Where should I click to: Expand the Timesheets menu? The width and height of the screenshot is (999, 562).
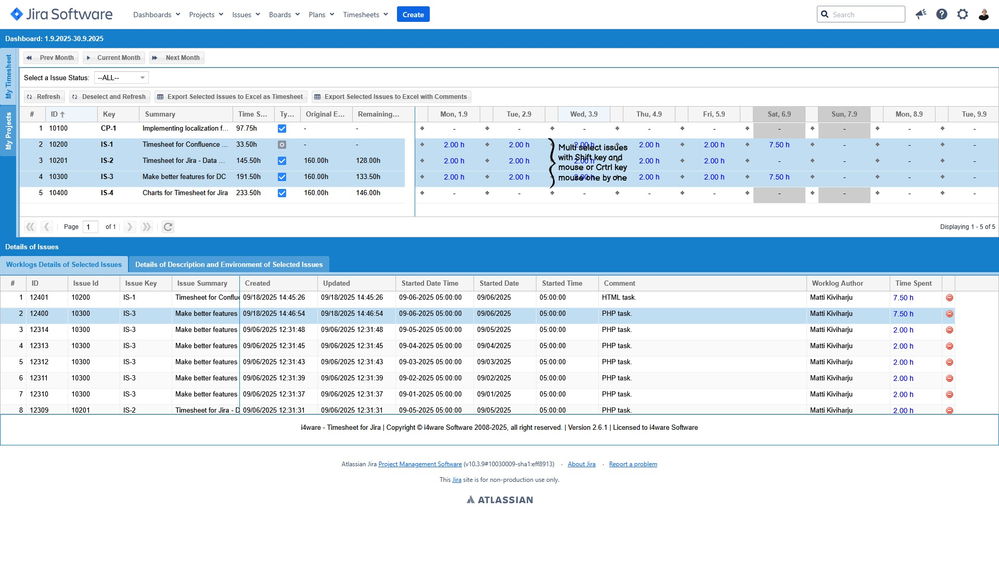[365, 15]
